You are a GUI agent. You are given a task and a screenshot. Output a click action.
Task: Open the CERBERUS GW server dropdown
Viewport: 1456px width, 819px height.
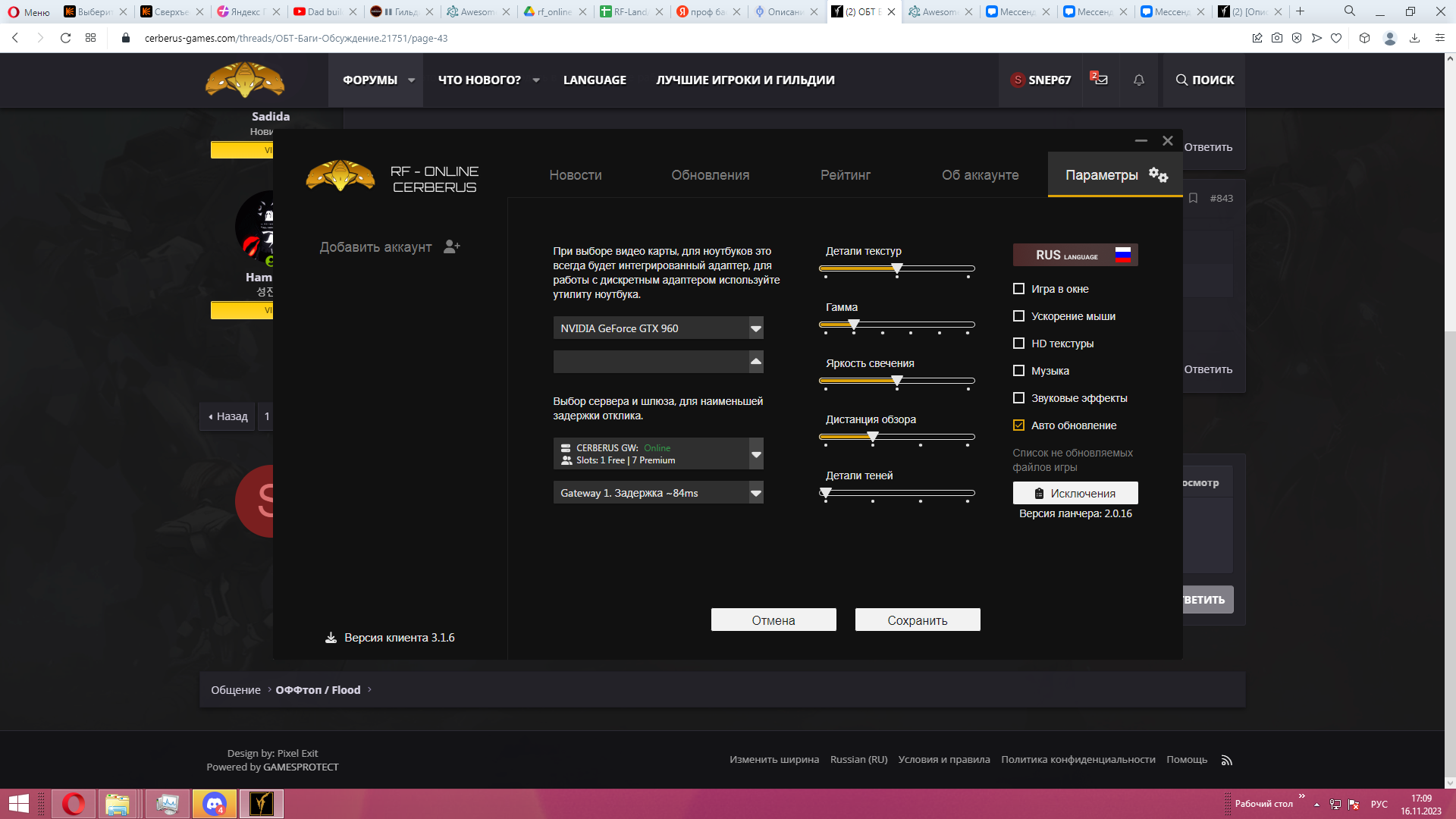(755, 454)
